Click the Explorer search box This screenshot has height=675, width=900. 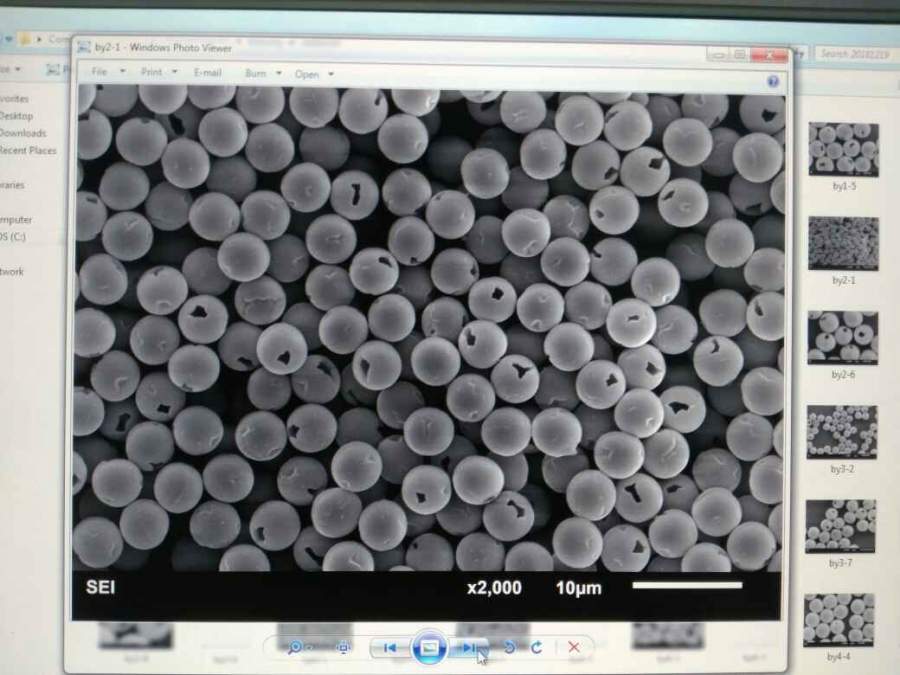tap(855, 53)
